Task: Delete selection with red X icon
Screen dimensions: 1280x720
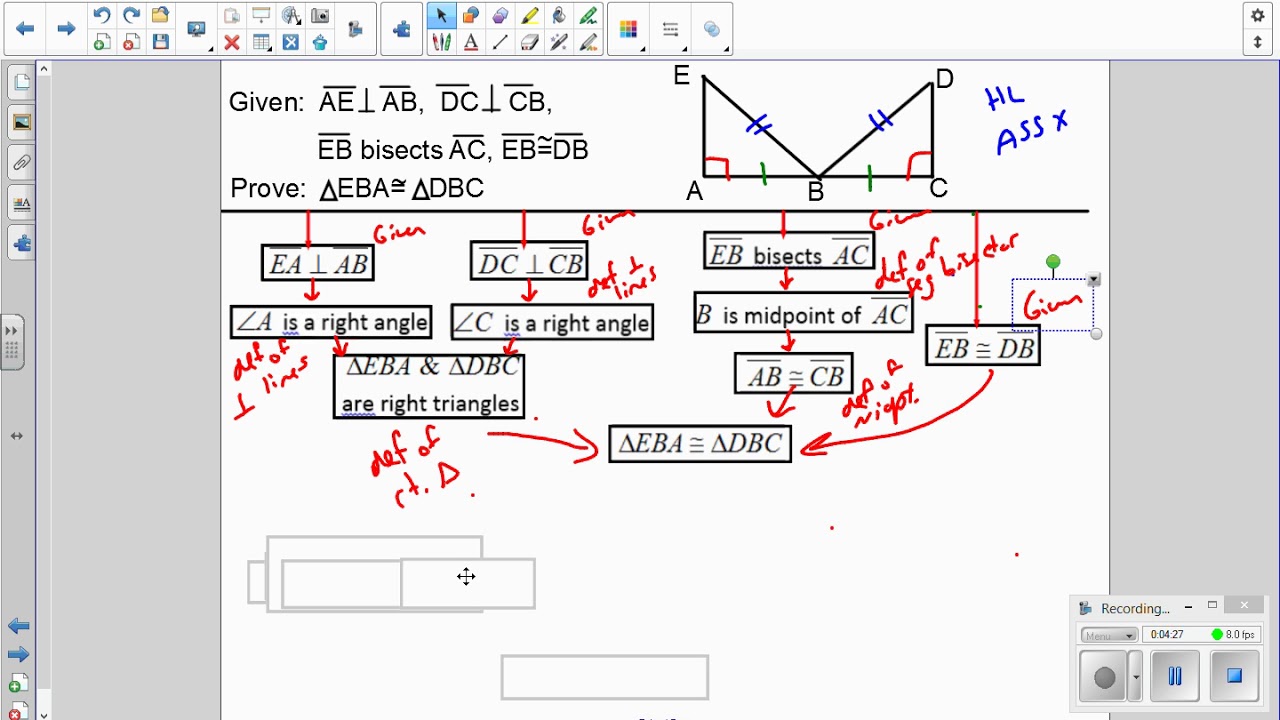Action: [x=232, y=42]
